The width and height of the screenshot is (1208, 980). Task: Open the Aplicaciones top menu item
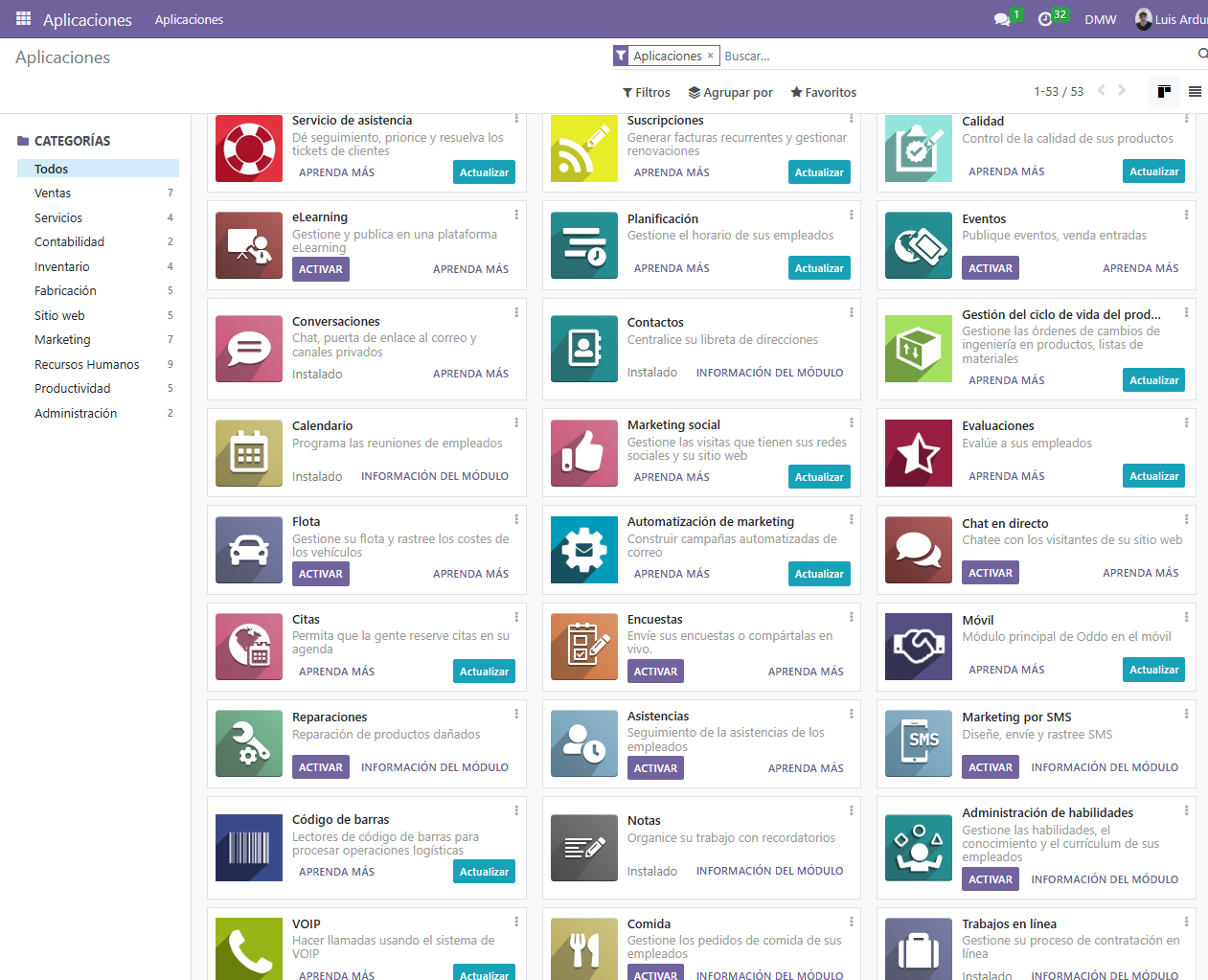click(189, 19)
